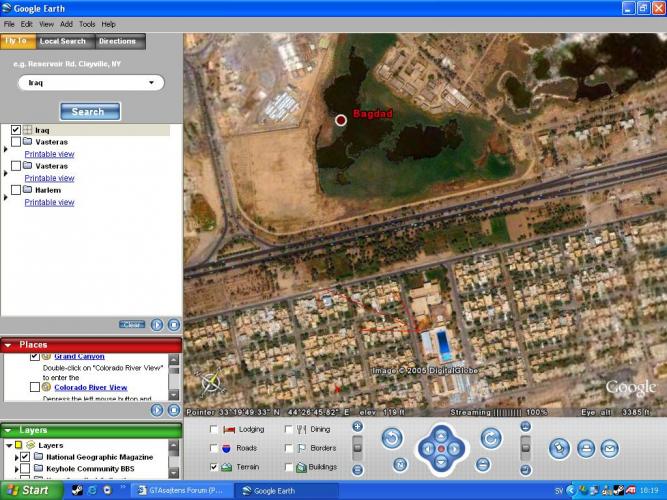Uncheck the Iraq search result checkbox
Image resolution: width=667 pixels, height=500 pixels.
click(x=16, y=130)
